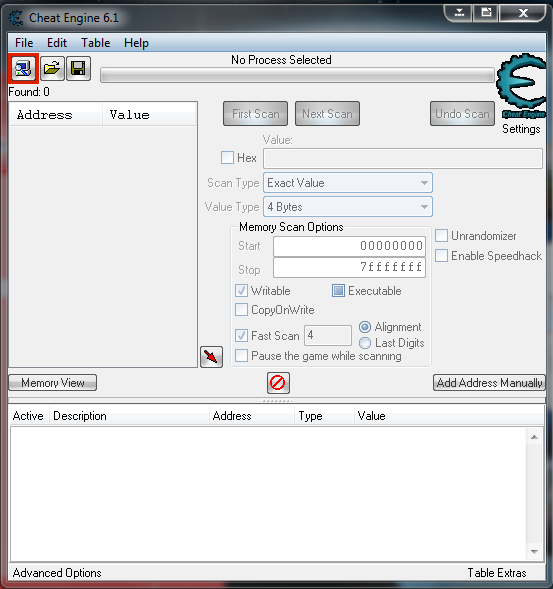The image size is (553, 589).
Task: Click the Cheat Engine title bar gear icon
Action: (16, 18)
